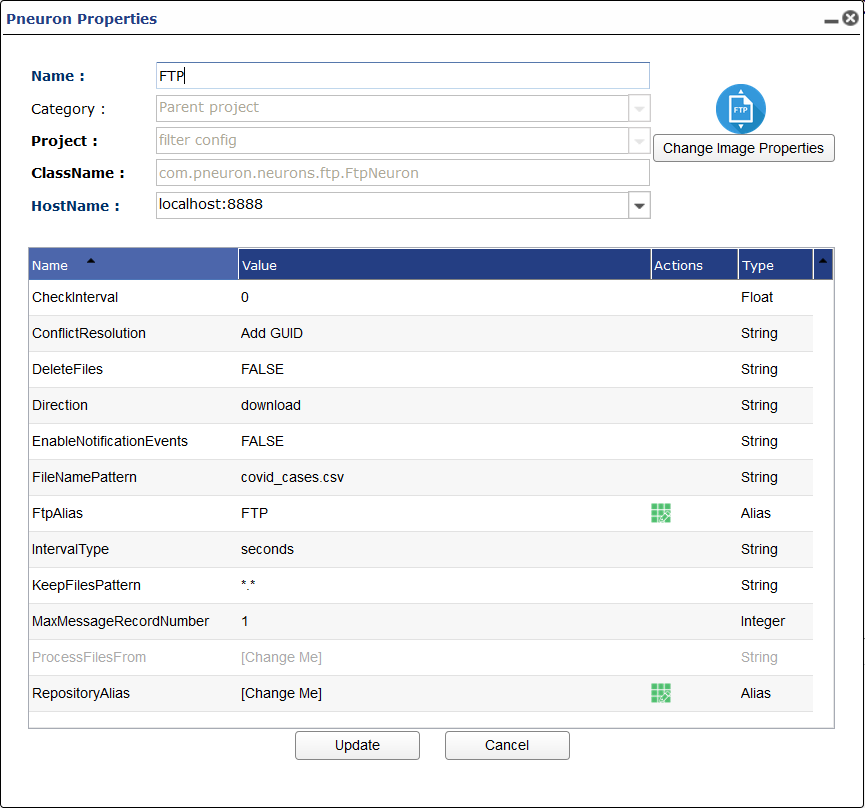Click the ClassName field

tap(403, 173)
